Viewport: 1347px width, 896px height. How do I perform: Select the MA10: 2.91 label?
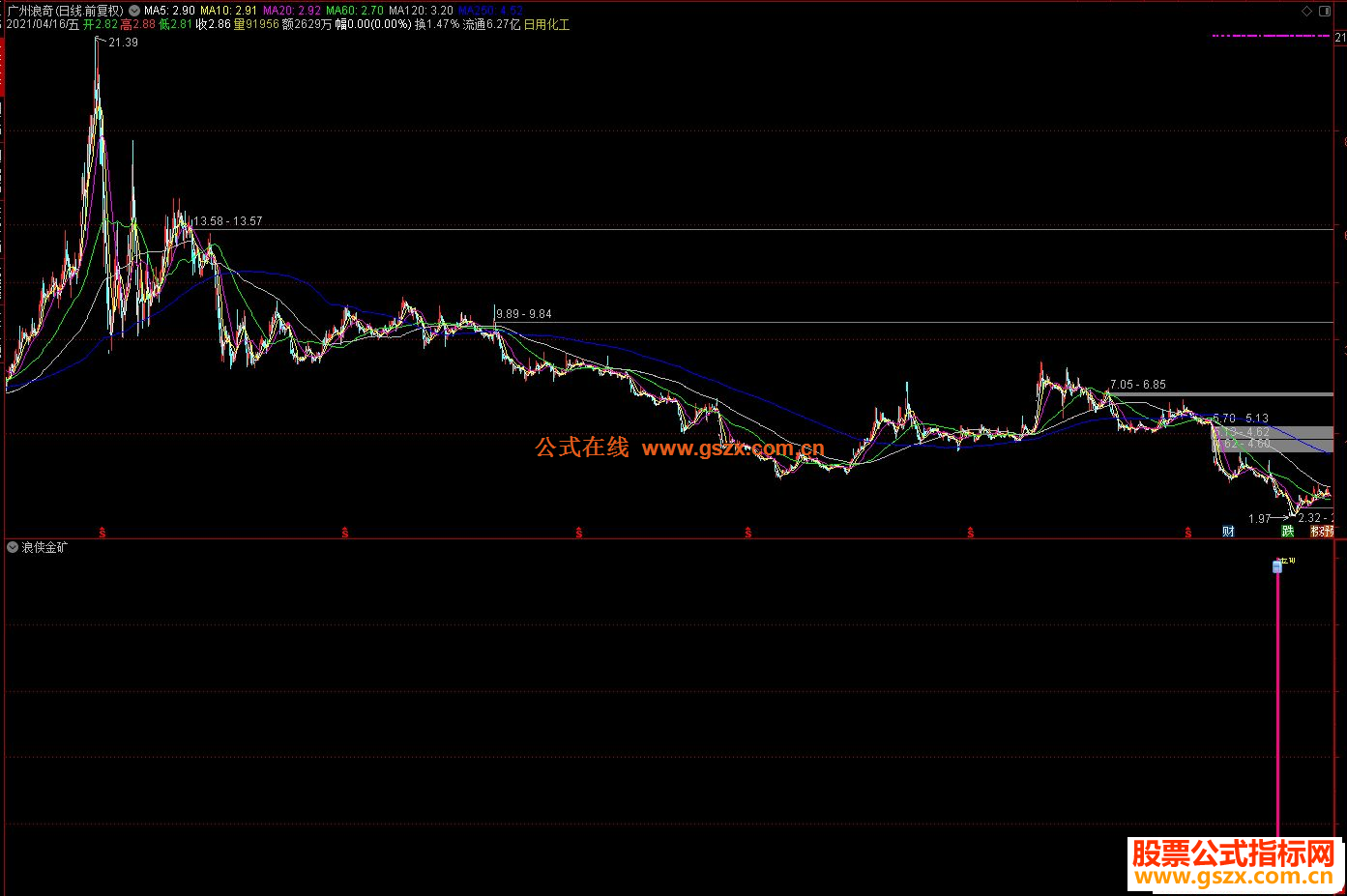(x=229, y=11)
